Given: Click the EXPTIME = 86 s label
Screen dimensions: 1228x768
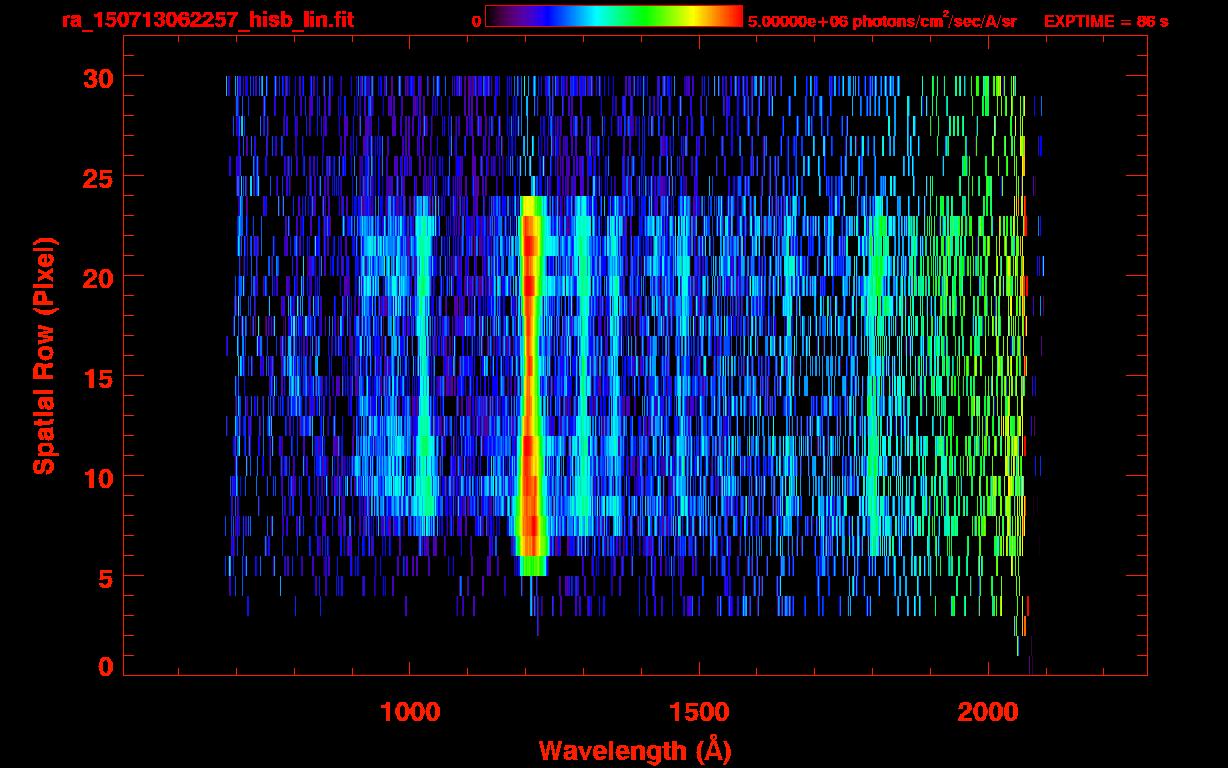Looking at the screenshot, I should [1105, 21].
